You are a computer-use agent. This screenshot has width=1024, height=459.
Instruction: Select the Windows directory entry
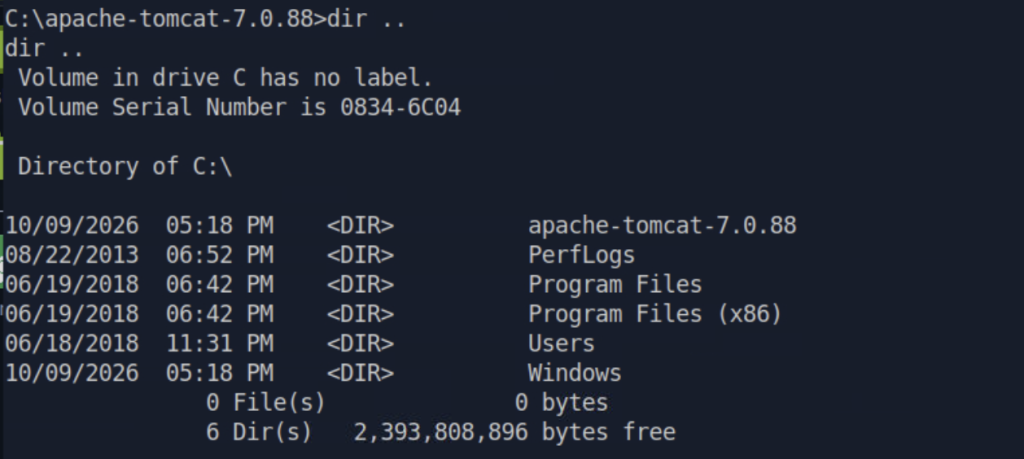575,373
